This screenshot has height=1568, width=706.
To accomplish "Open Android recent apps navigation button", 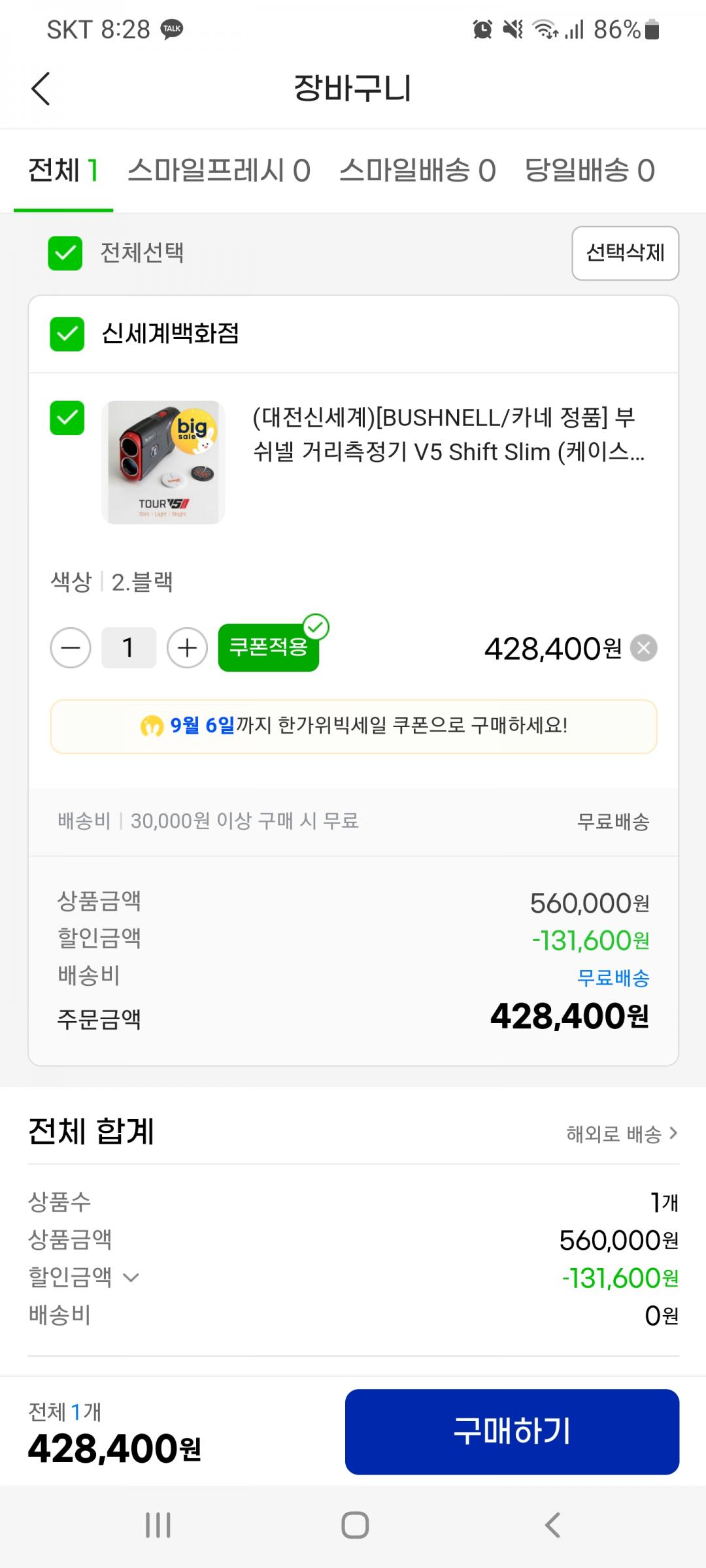I will point(158,1525).
